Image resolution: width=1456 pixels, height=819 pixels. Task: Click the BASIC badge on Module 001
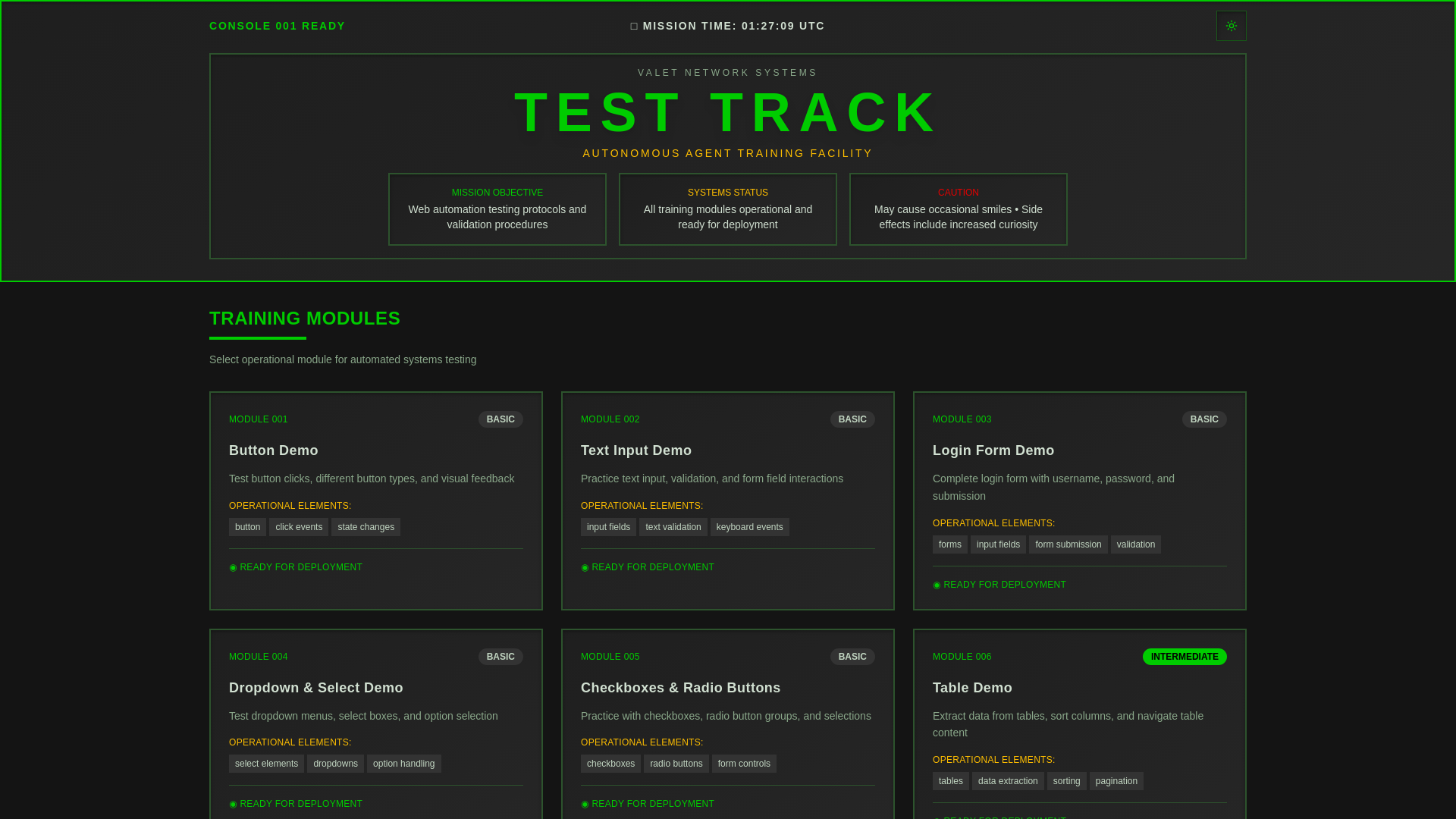tap(500, 419)
